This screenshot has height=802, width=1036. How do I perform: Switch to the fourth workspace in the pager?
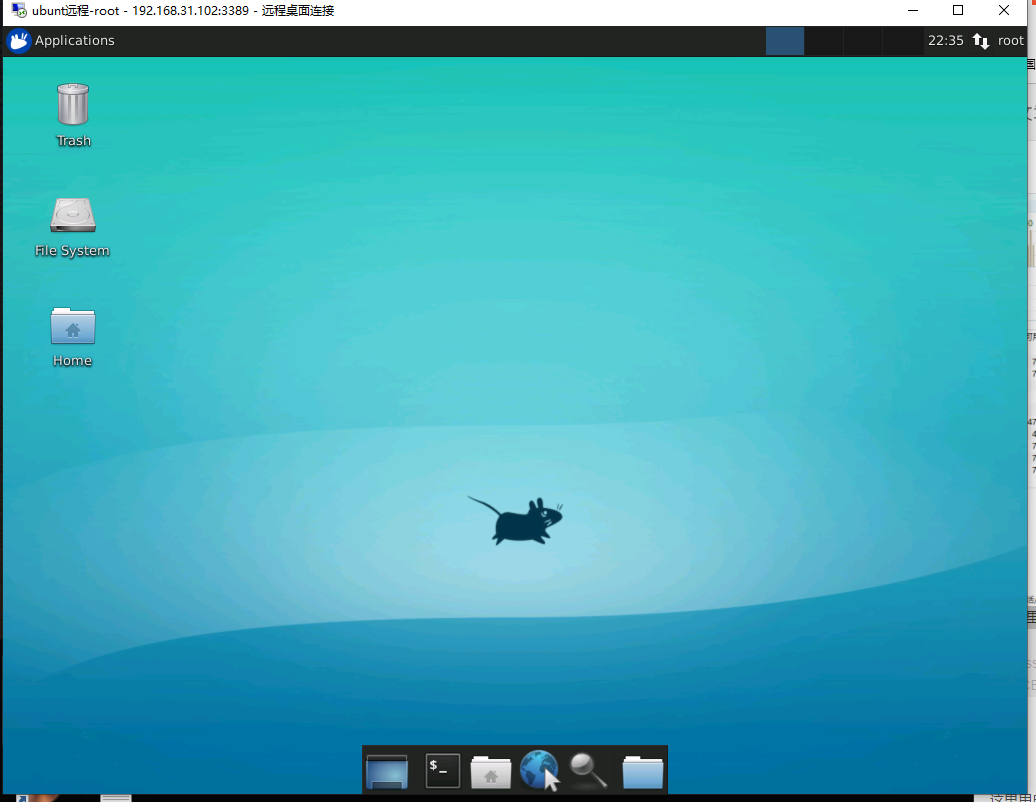point(902,40)
